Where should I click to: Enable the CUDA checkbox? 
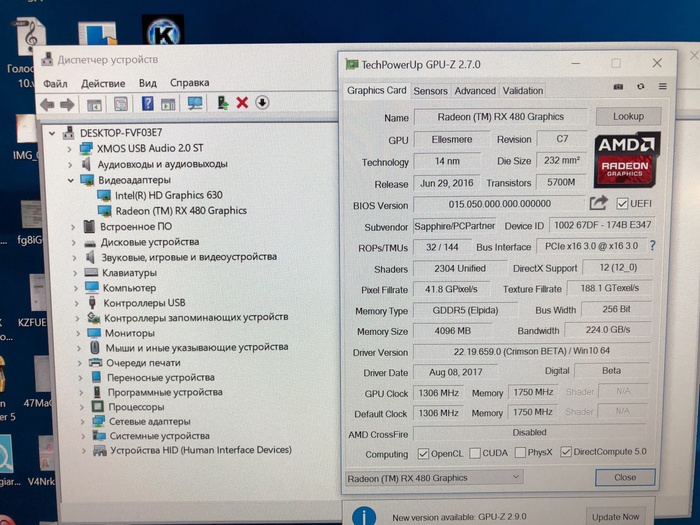(x=474, y=452)
